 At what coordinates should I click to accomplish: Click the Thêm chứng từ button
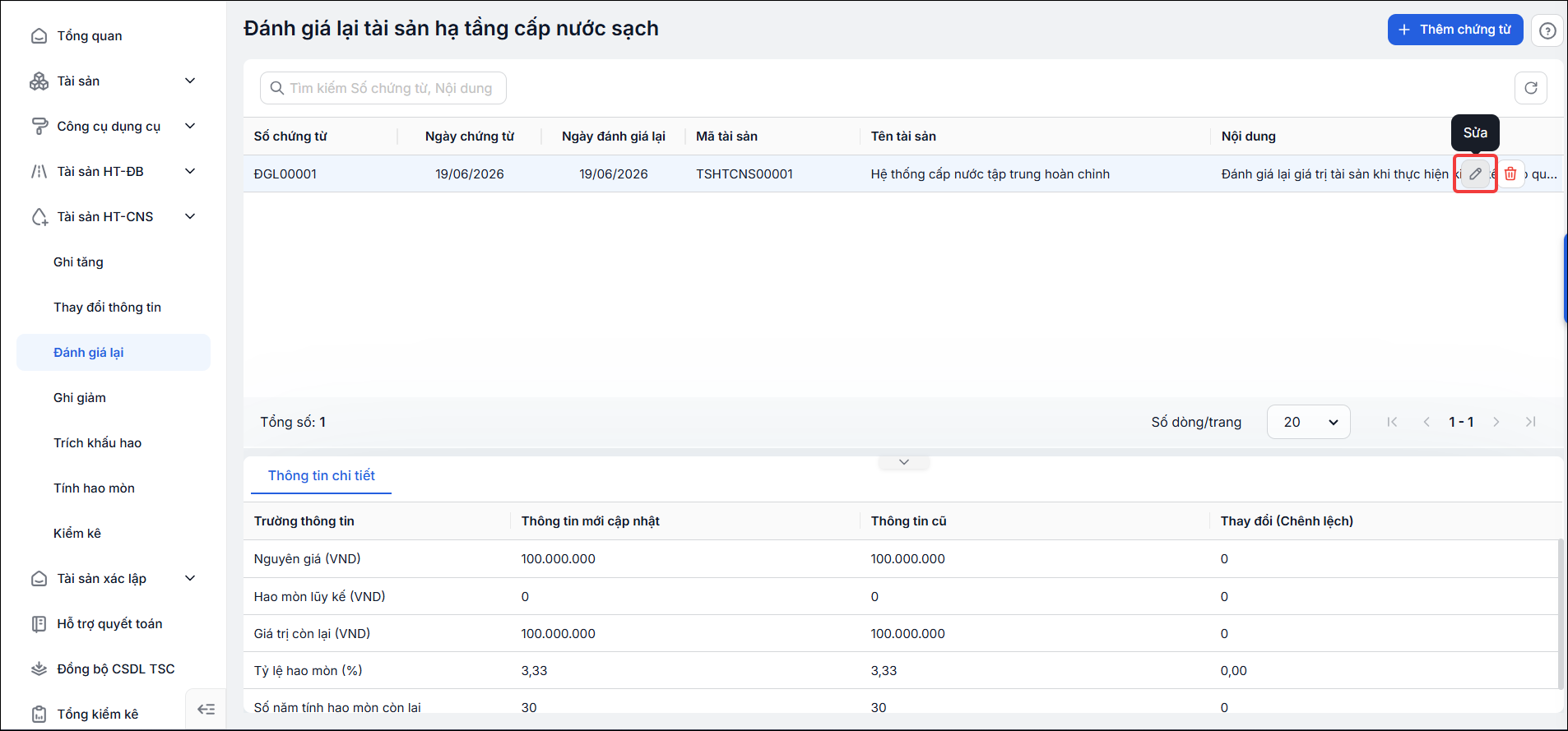[x=1455, y=30]
